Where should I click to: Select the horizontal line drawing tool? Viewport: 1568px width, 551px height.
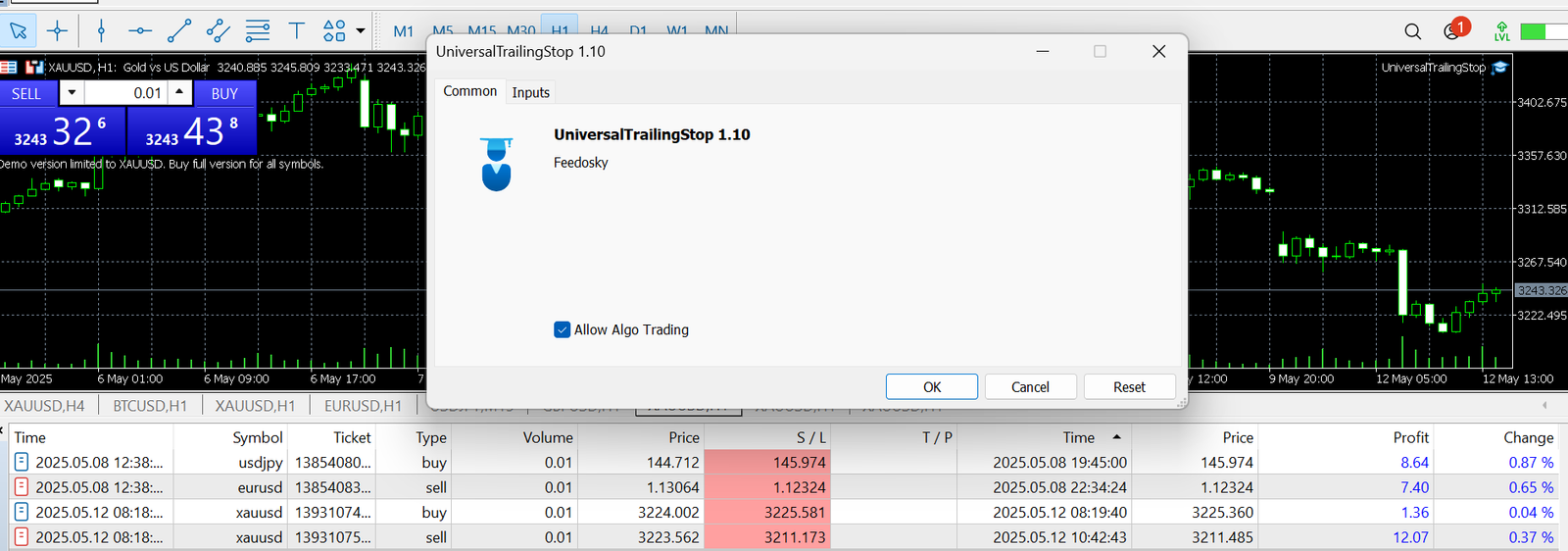click(x=140, y=31)
